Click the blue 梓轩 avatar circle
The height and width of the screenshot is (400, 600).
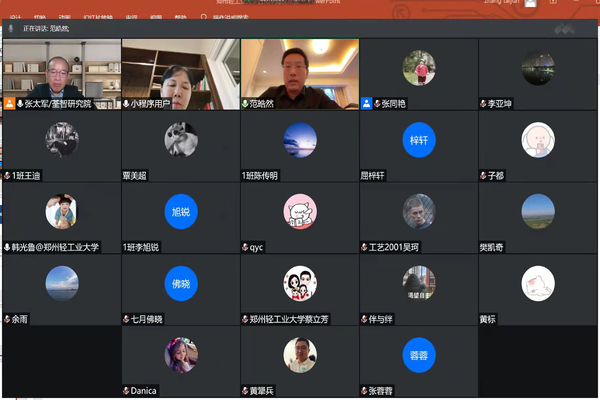(x=418, y=140)
